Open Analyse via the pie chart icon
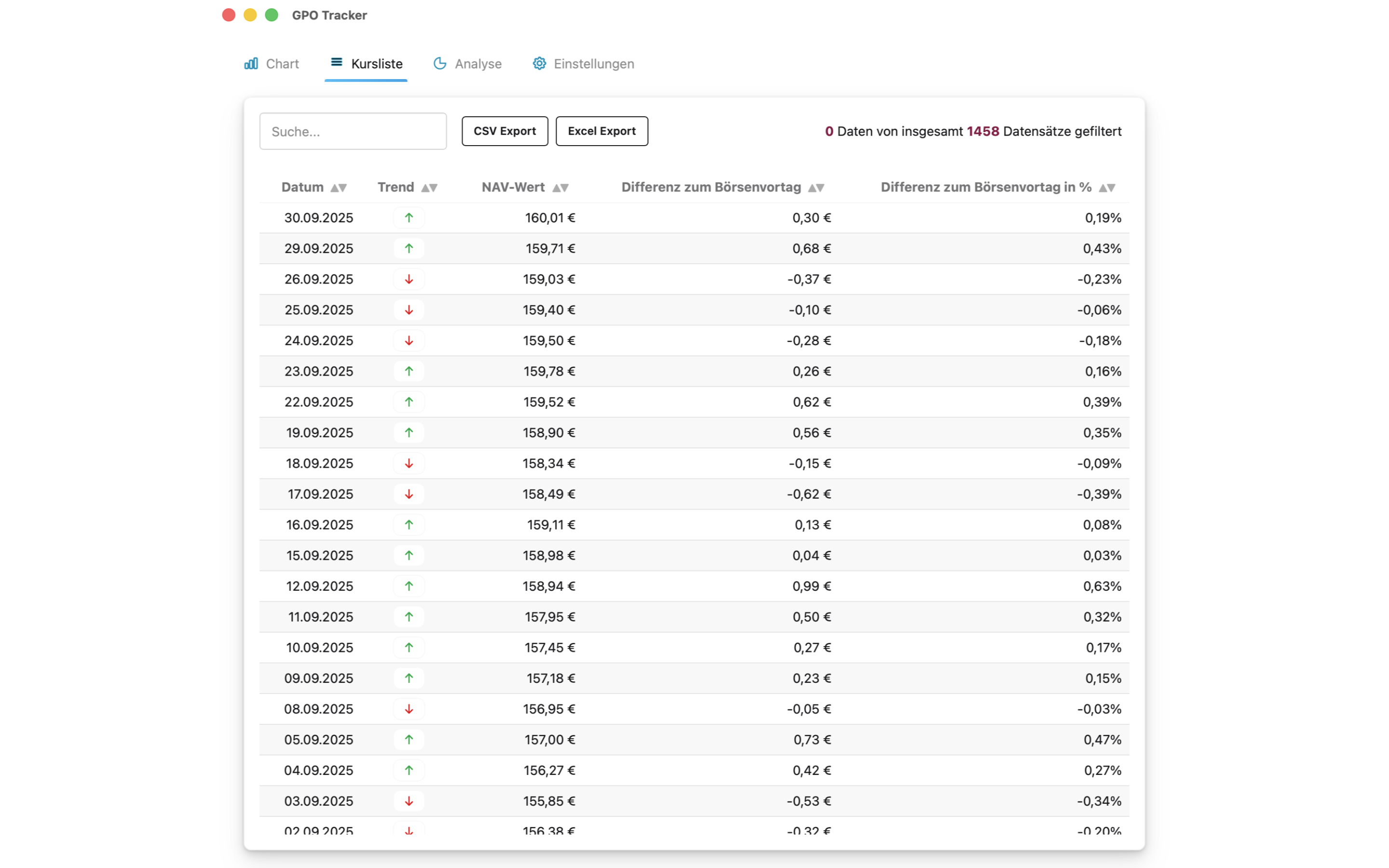Image resolution: width=1389 pixels, height=868 pixels. tap(440, 64)
